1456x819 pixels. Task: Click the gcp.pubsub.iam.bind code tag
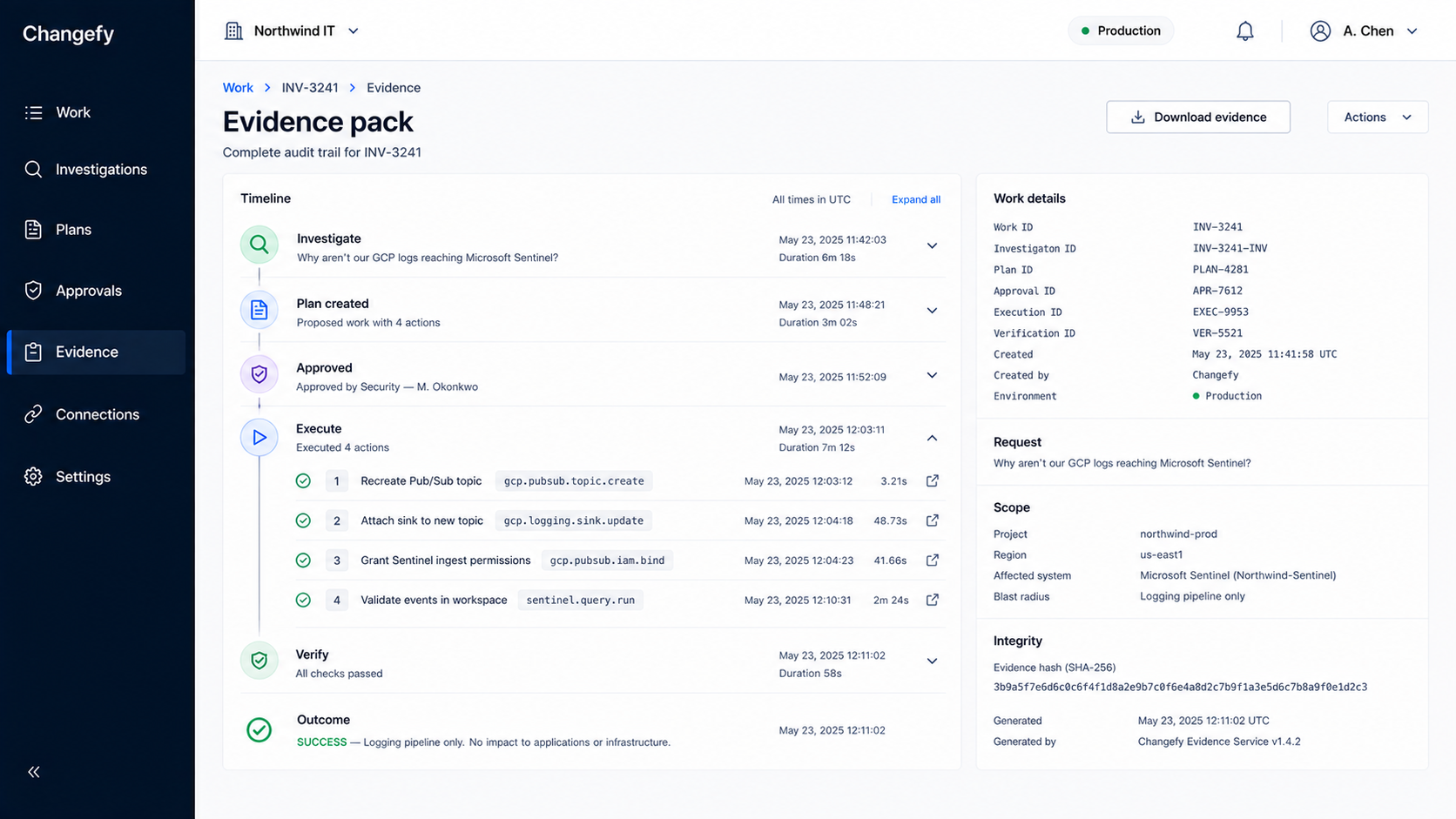click(607, 561)
